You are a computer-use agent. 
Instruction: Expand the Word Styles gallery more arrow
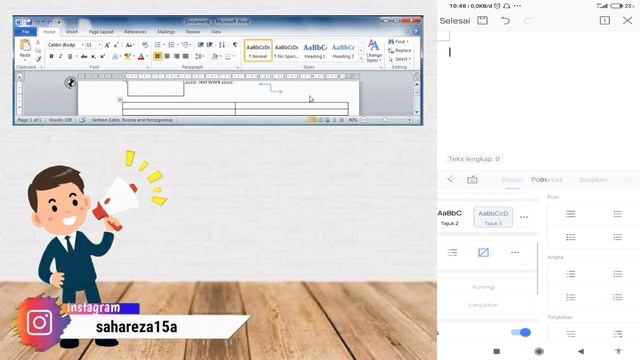[x=361, y=59]
